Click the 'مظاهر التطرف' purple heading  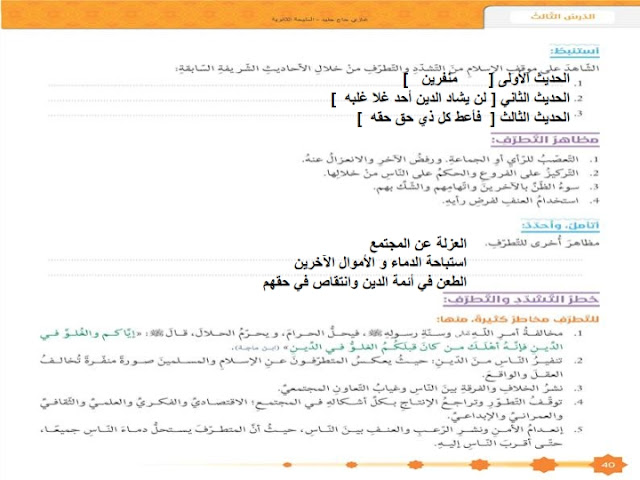point(545,140)
